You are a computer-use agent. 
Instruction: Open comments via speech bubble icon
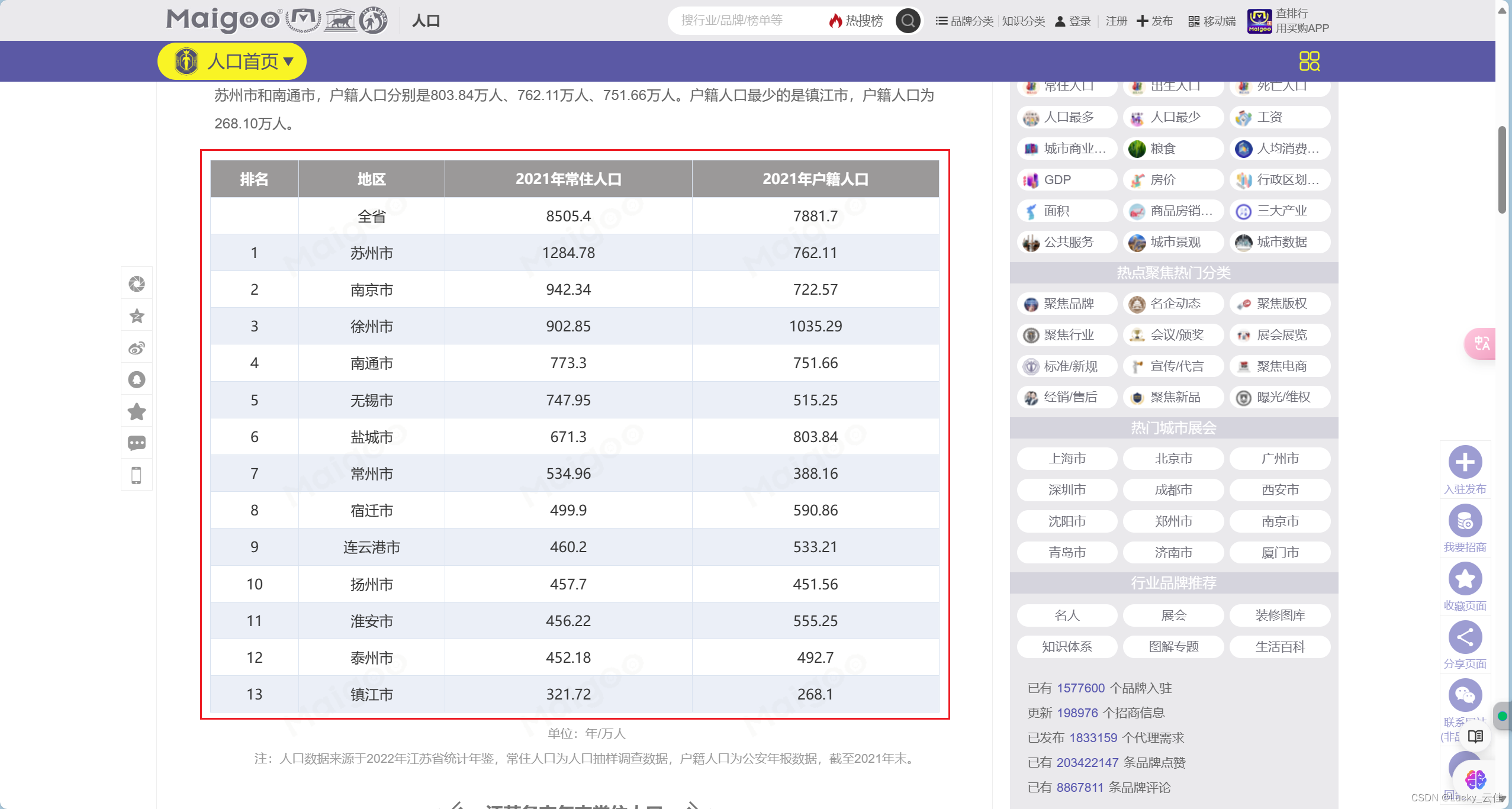point(137,443)
